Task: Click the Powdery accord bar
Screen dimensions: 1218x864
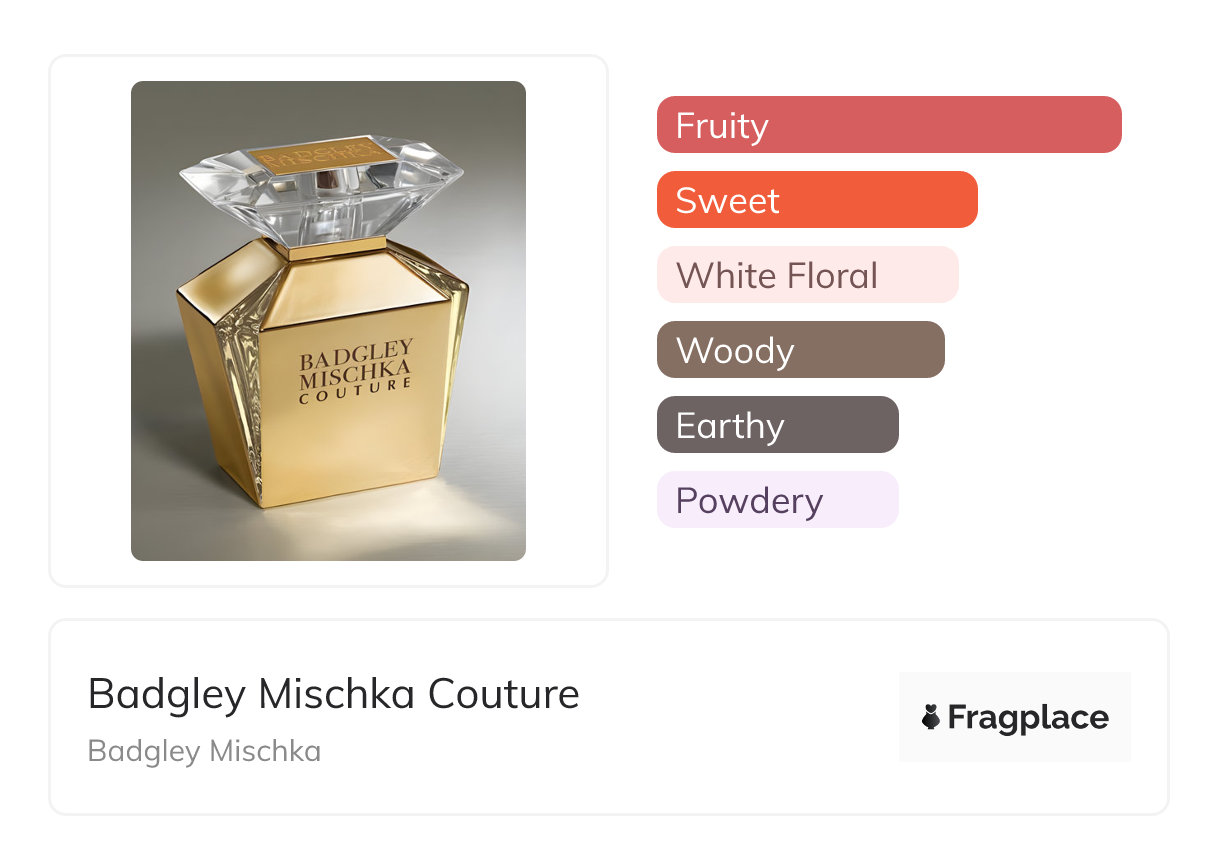Action: (777, 500)
